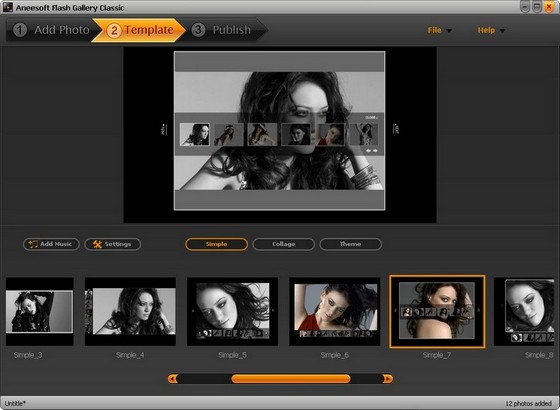Screen dimensions: 560x410
Task: Switch to the Theme template category
Action: click(x=350, y=244)
